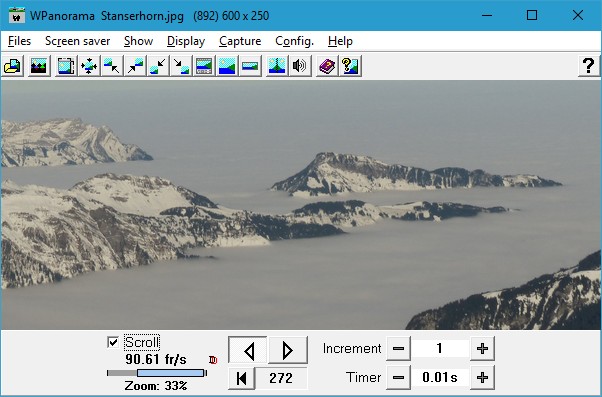Click the Increment label
This screenshot has height=397, width=602.
click(352, 349)
